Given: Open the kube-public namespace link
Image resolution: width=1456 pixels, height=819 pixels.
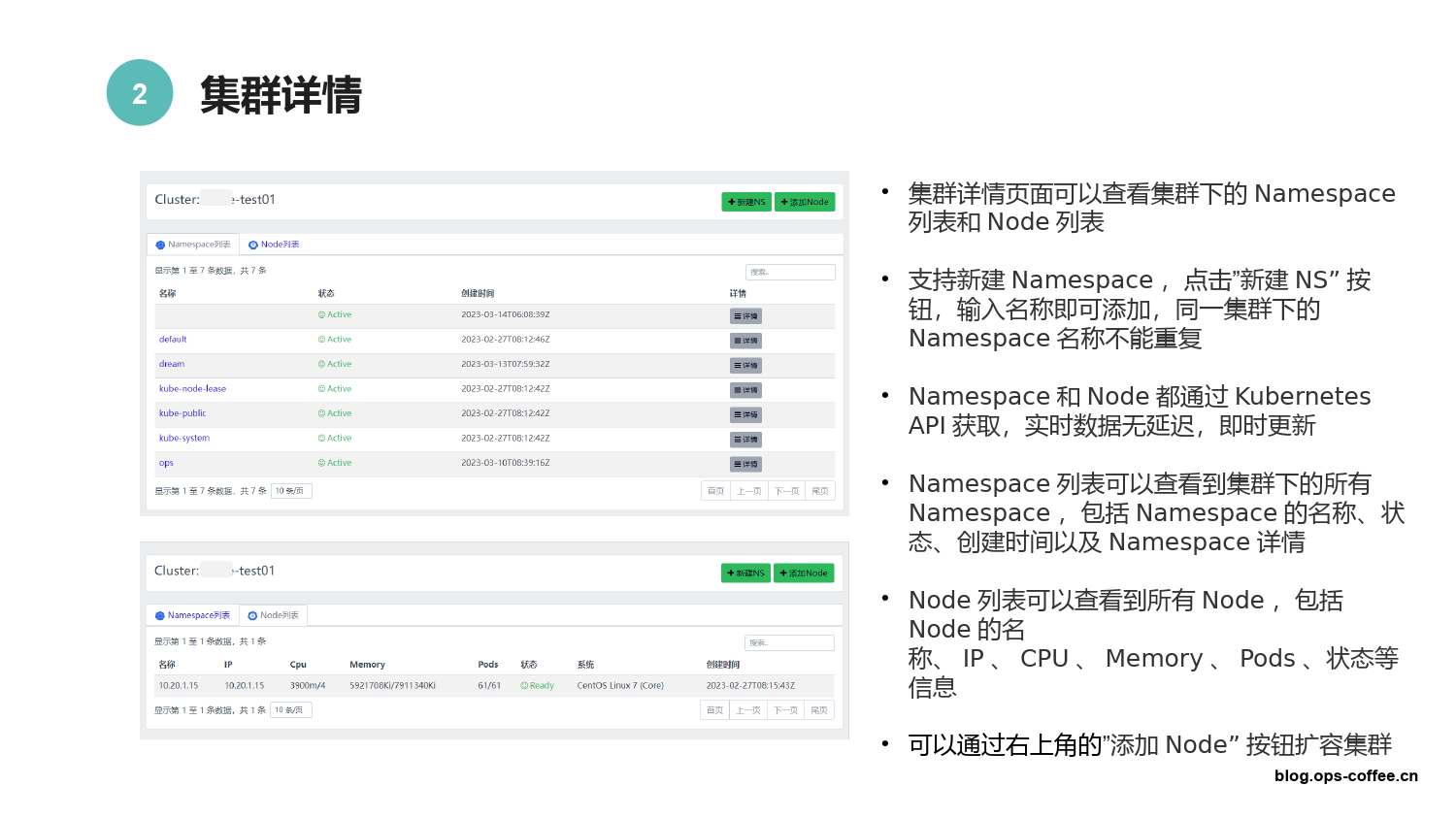Looking at the screenshot, I should [x=182, y=413].
